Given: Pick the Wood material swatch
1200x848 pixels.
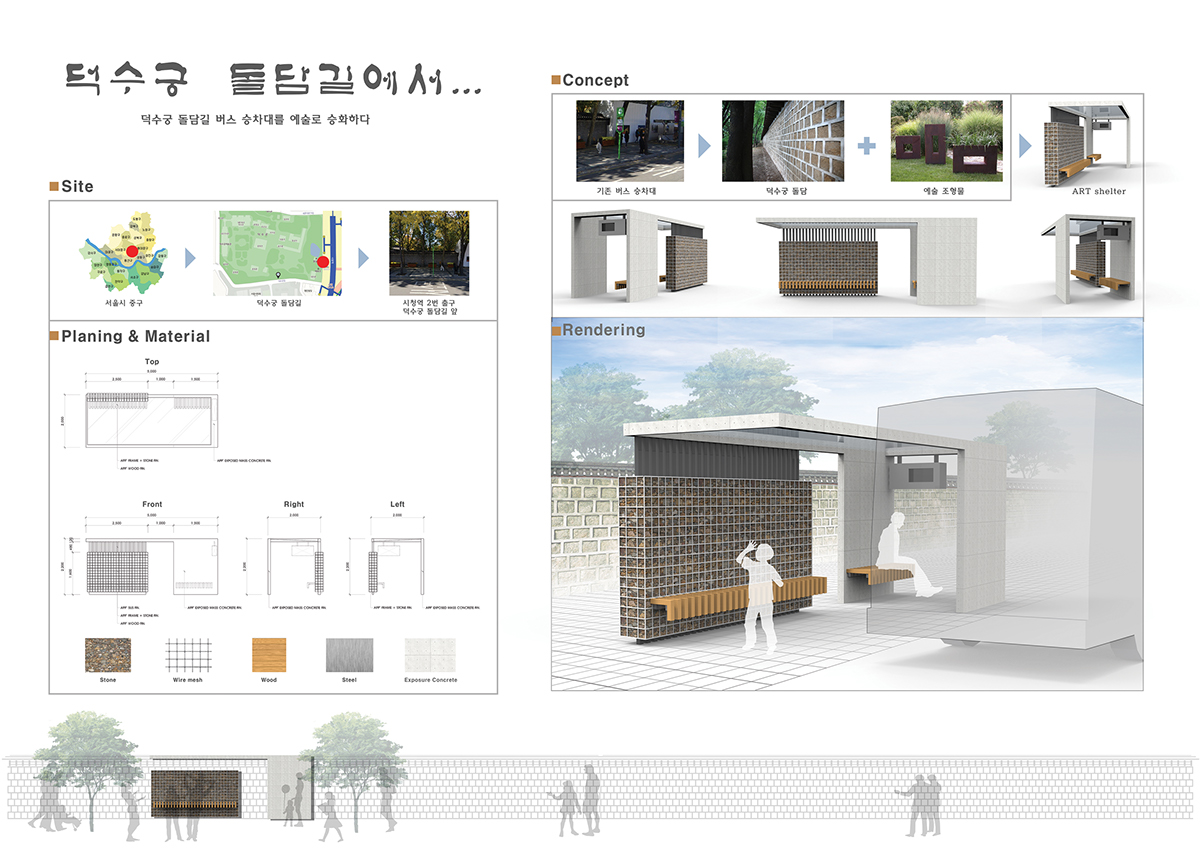Looking at the screenshot, I should click(x=268, y=654).
